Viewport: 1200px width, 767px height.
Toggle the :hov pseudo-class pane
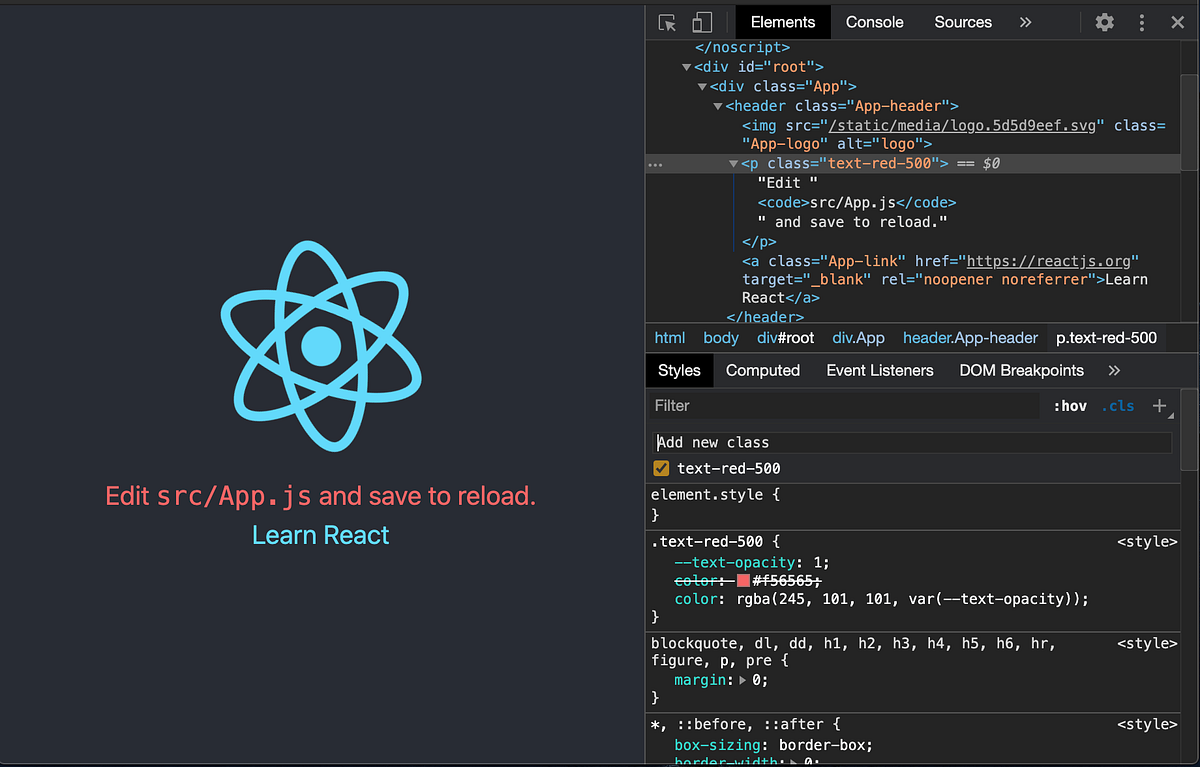pyautogui.click(x=1070, y=405)
